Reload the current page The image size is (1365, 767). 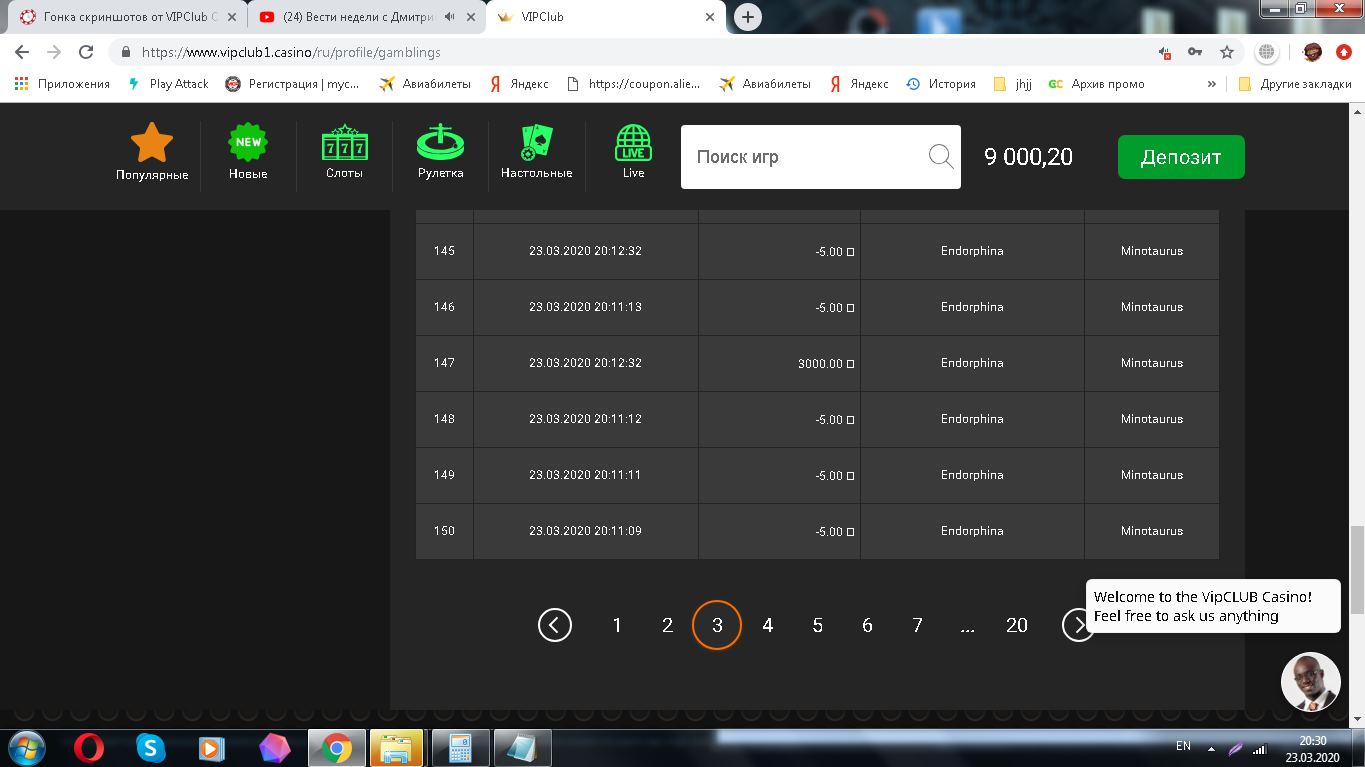tap(86, 52)
